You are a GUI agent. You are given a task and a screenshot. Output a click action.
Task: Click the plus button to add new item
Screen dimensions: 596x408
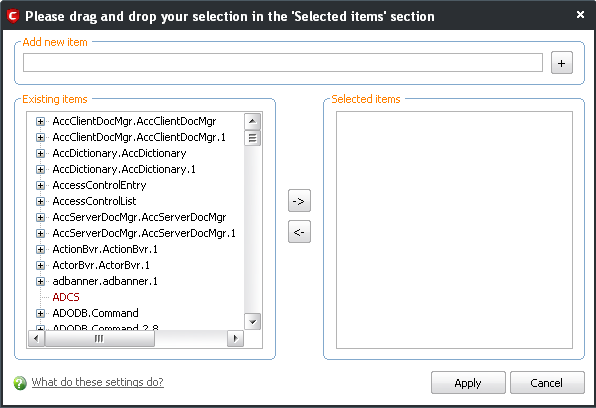[x=561, y=63]
